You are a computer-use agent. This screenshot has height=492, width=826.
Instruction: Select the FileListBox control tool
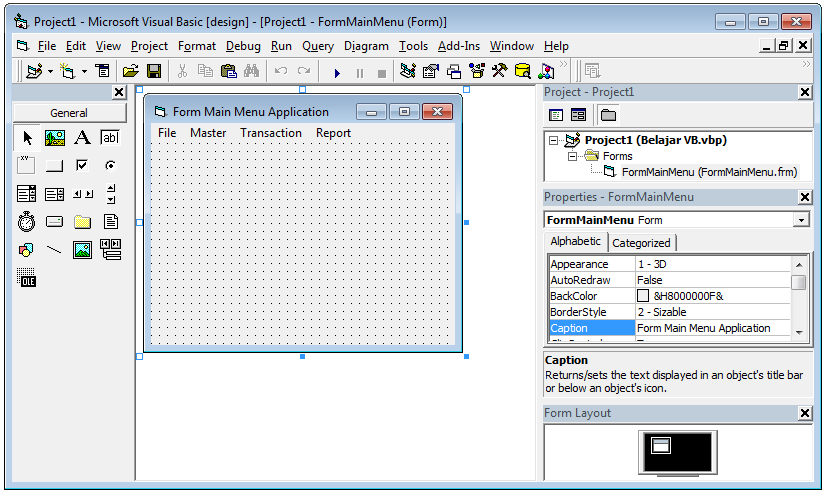click(x=111, y=222)
